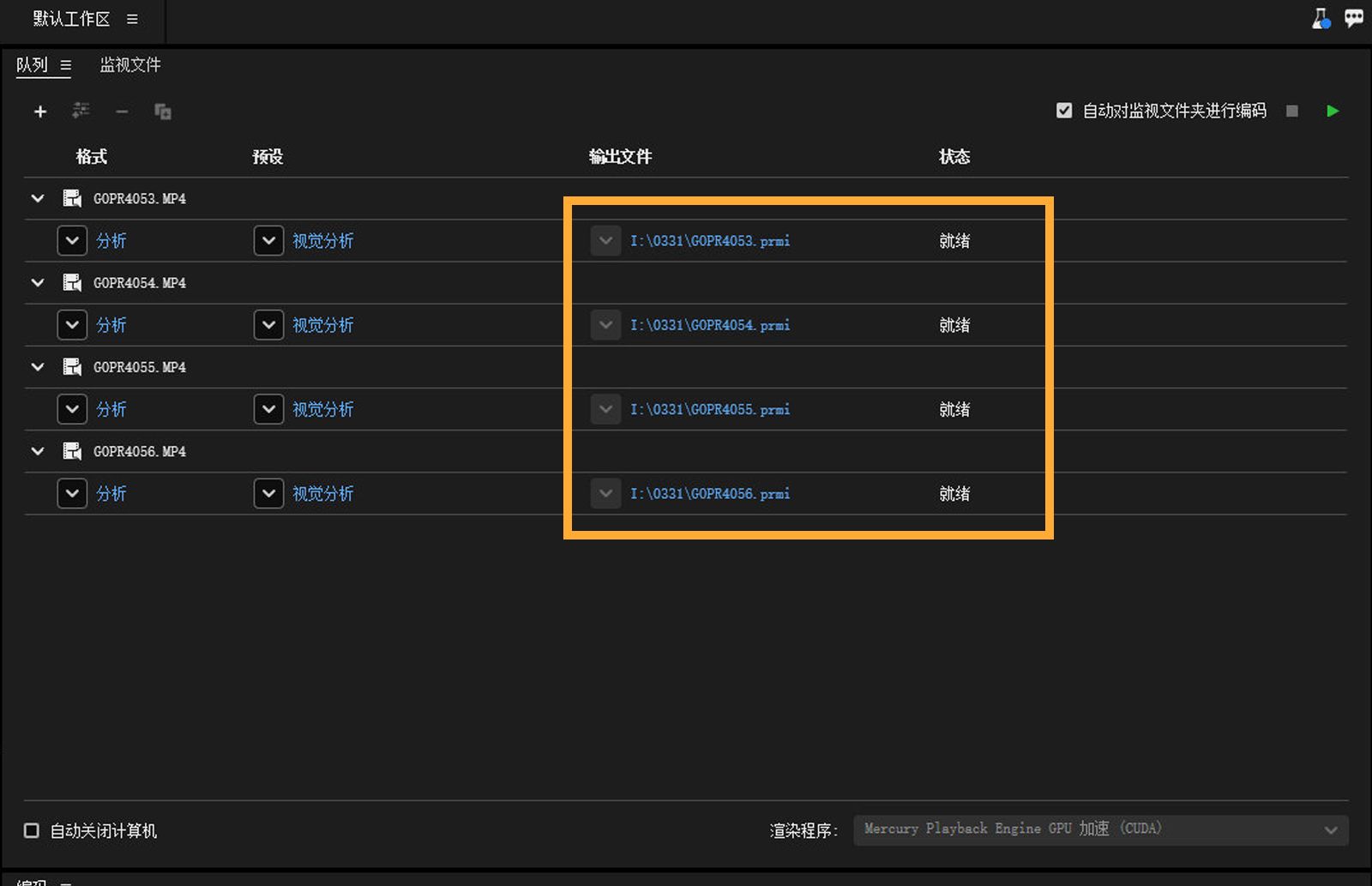Click the 输出文件 column header
1372x886 pixels.
621,157
